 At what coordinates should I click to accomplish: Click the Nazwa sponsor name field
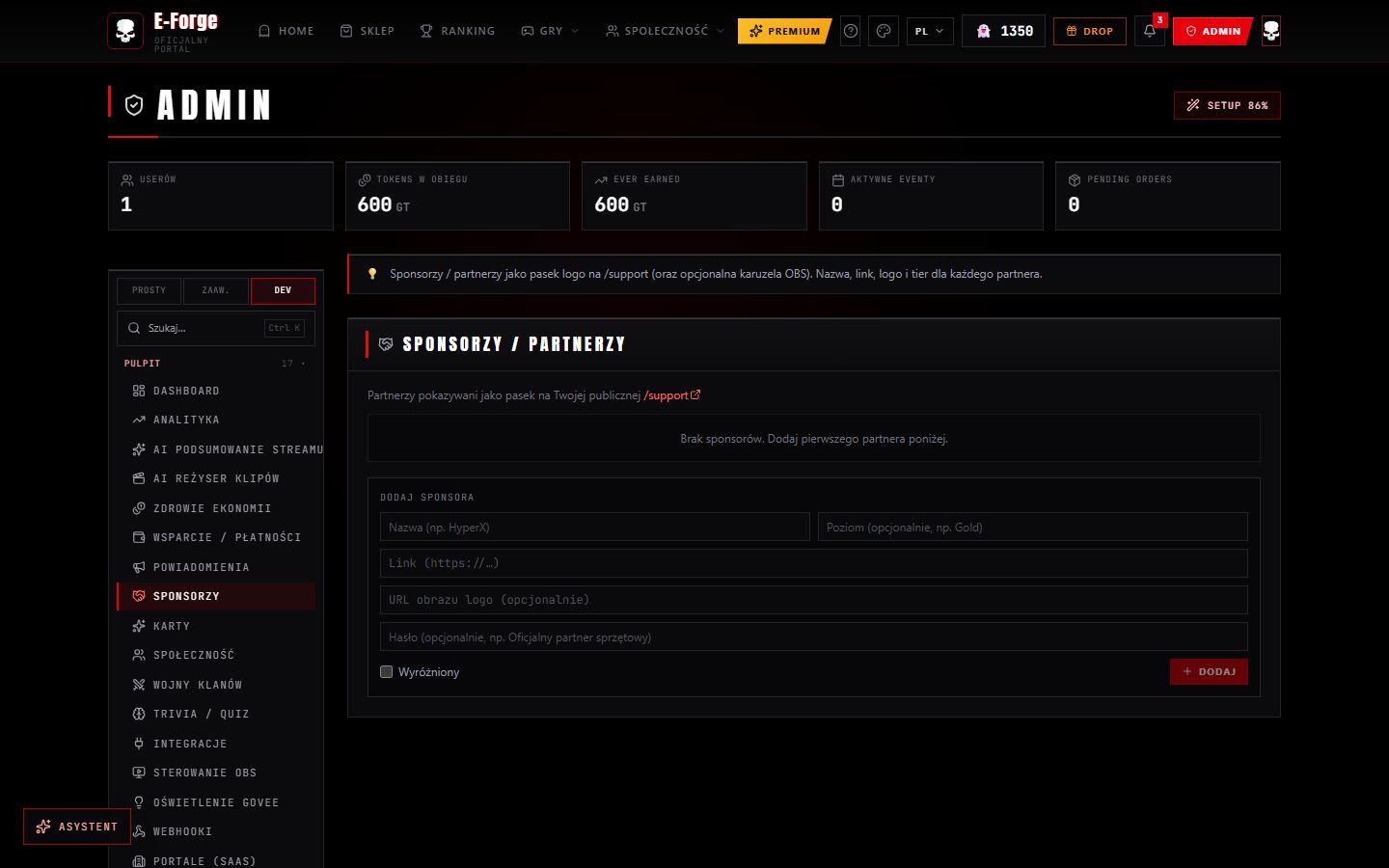pyautogui.click(x=595, y=527)
